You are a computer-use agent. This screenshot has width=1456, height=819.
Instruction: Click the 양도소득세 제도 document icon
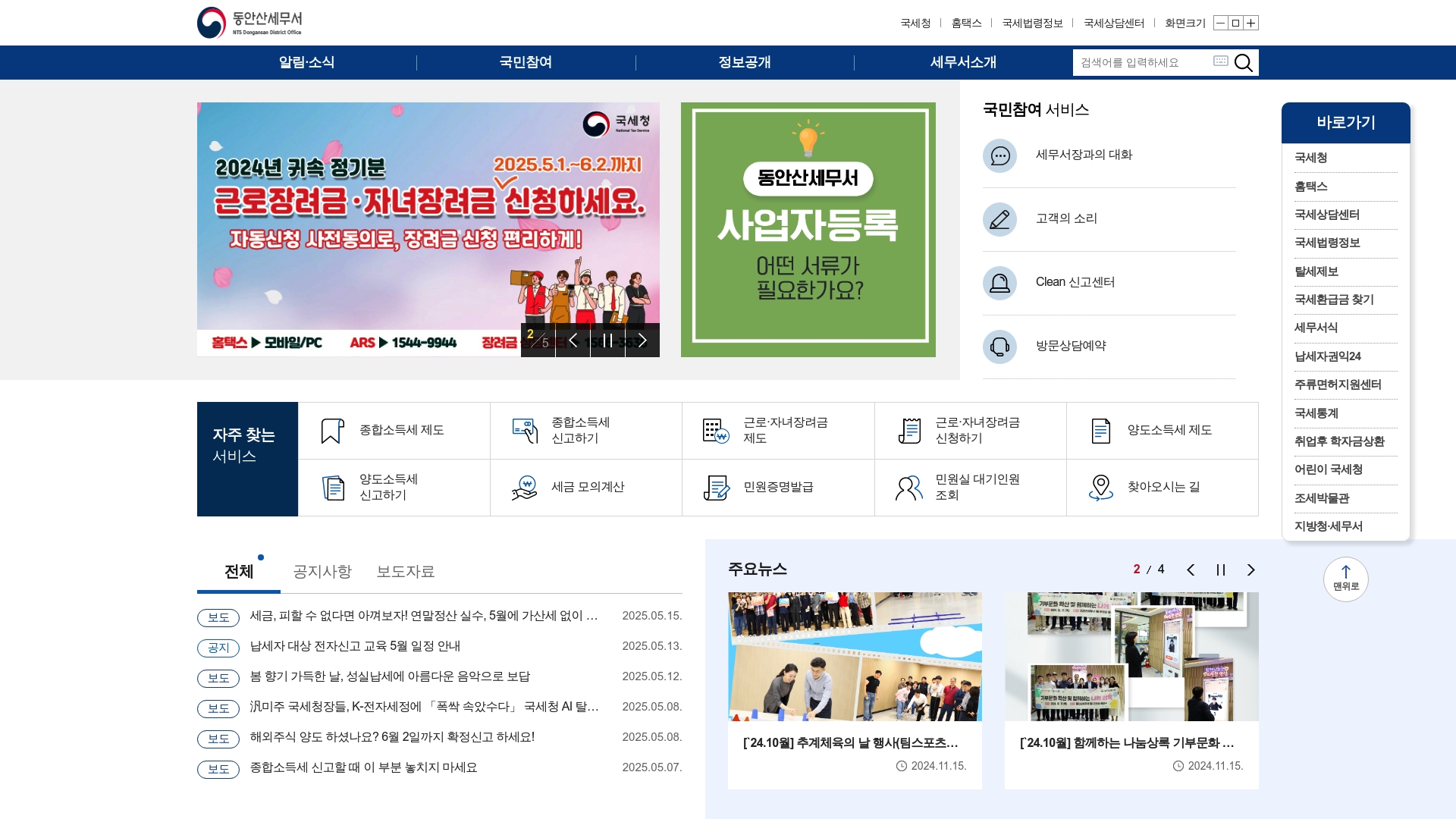point(1101,431)
